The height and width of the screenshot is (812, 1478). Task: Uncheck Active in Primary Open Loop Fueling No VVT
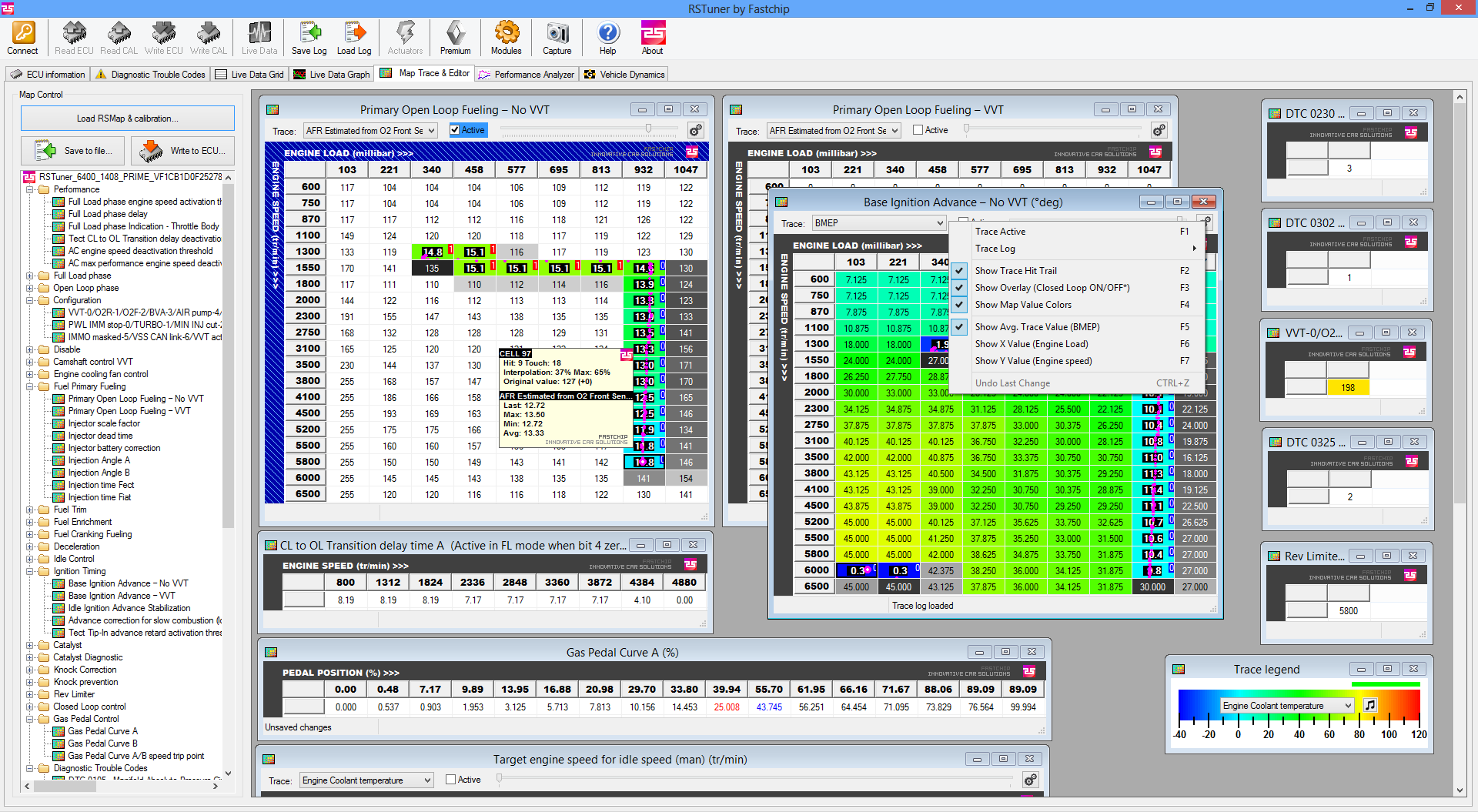pos(455,130)
